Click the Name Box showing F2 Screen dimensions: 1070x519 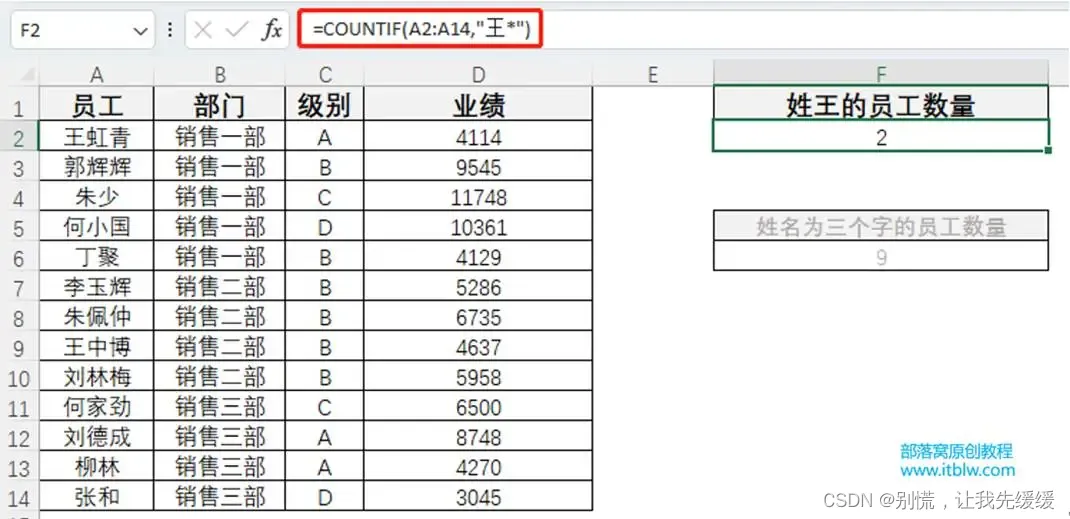[x=83, y=31]
